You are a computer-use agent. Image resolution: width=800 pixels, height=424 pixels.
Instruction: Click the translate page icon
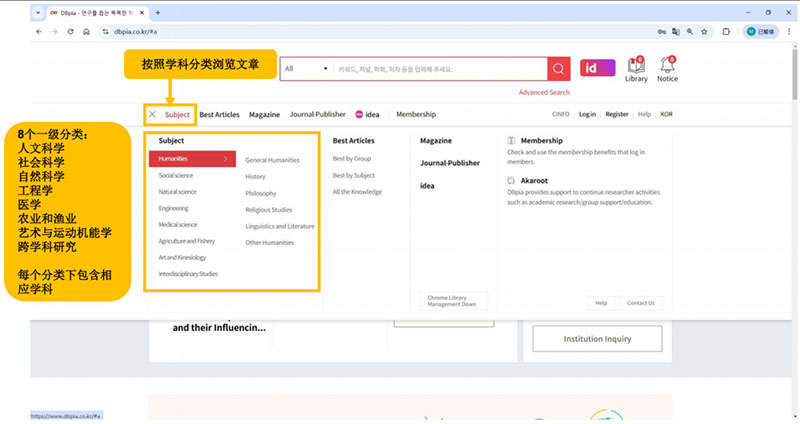point(676,32)
